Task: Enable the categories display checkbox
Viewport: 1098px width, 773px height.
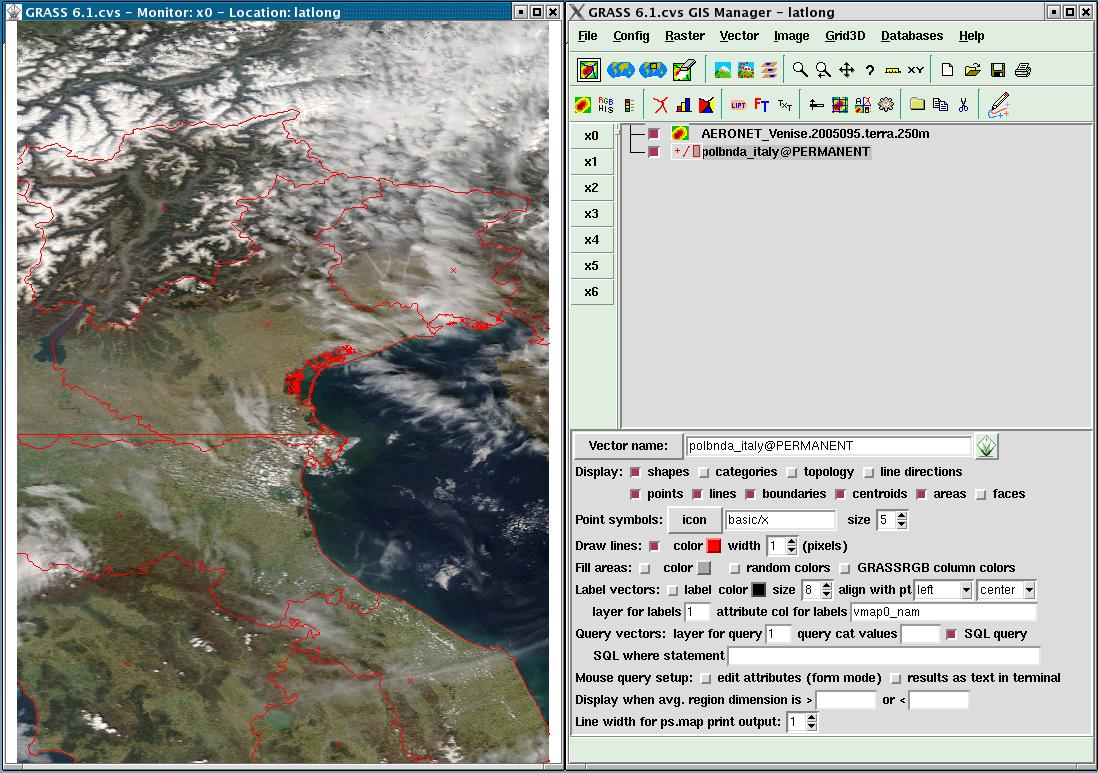Action: pos(705,472)
